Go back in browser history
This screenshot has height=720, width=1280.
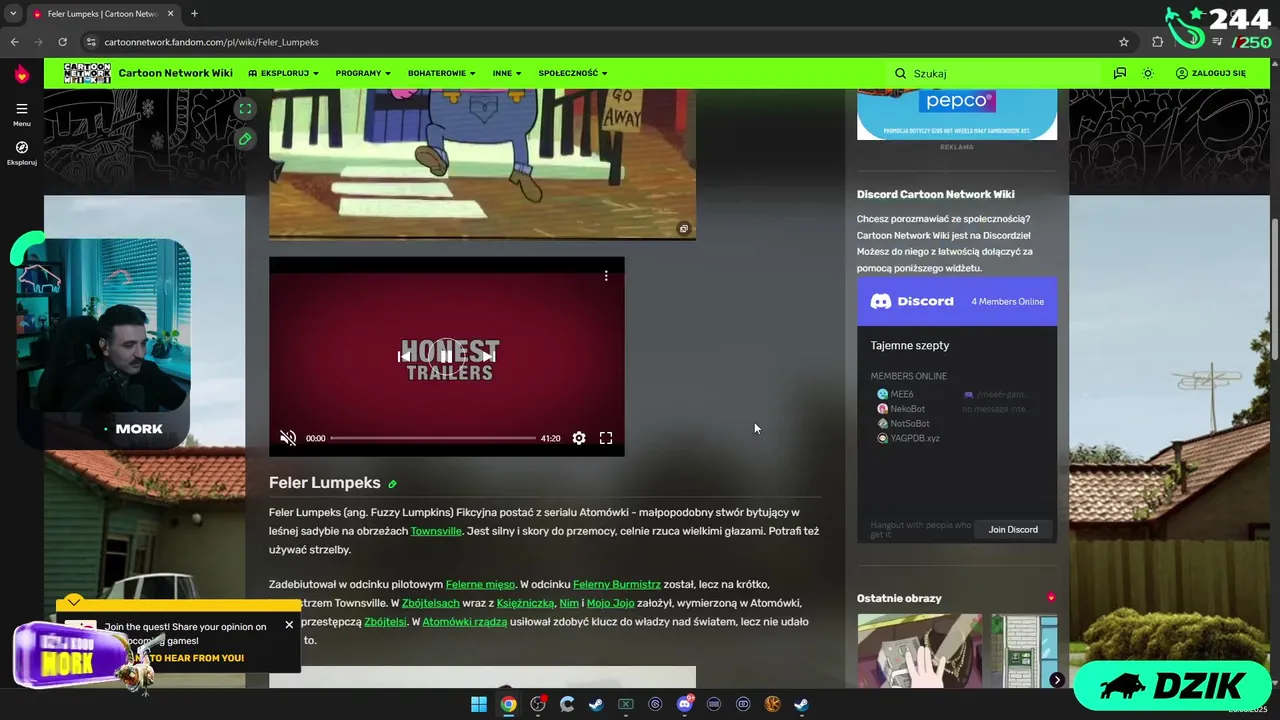click(x=14, y=42)
